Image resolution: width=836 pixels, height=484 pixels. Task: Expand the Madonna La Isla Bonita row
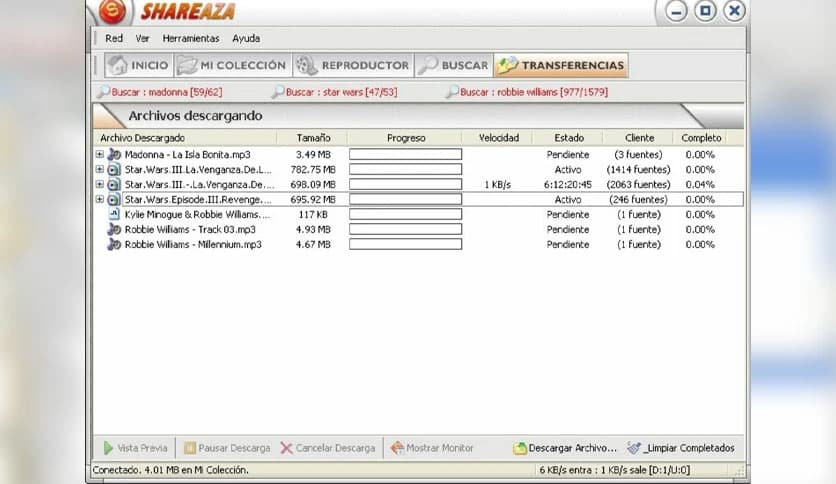coord(100,154)
